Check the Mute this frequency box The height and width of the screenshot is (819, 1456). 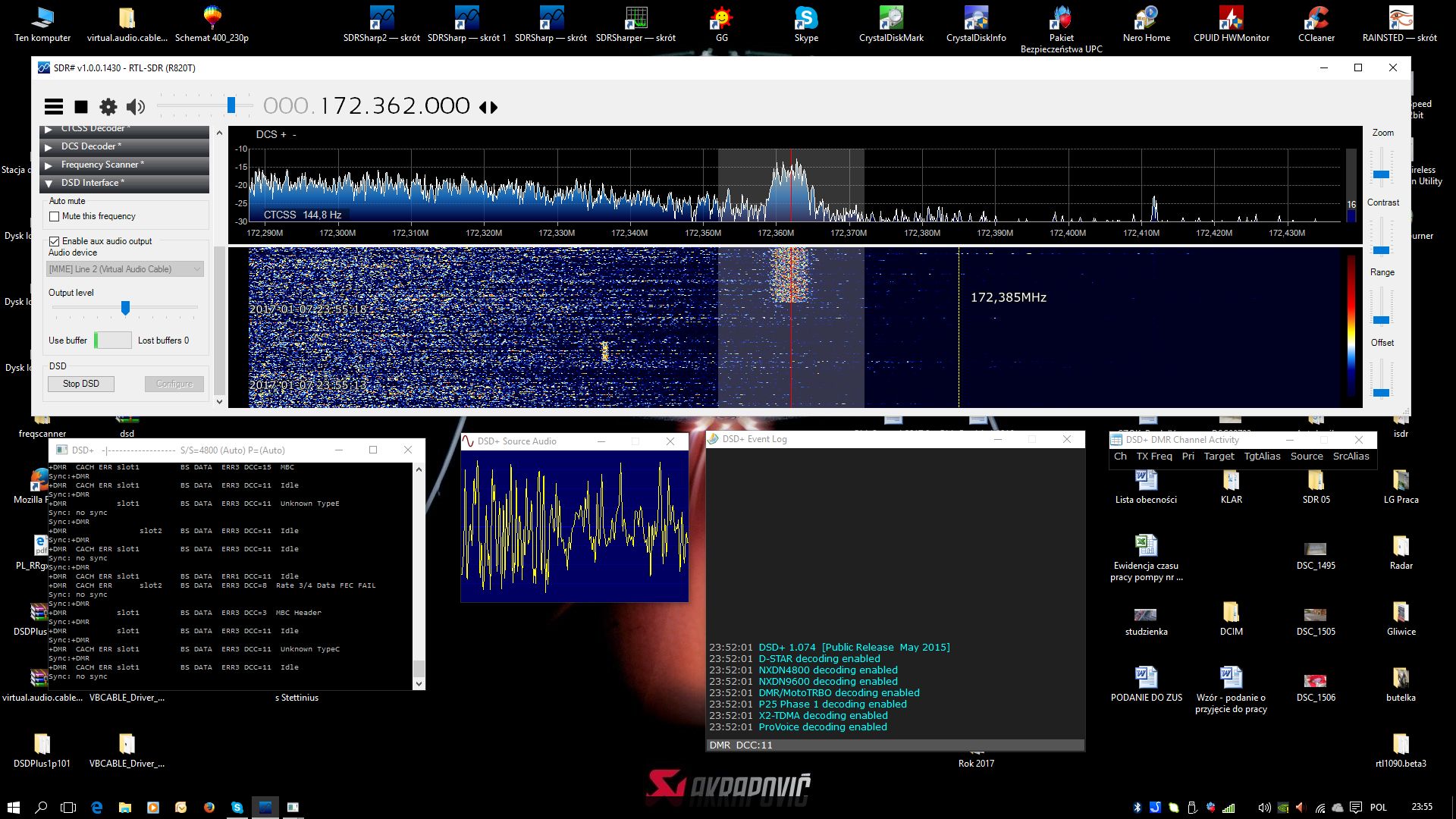[55, 216]
